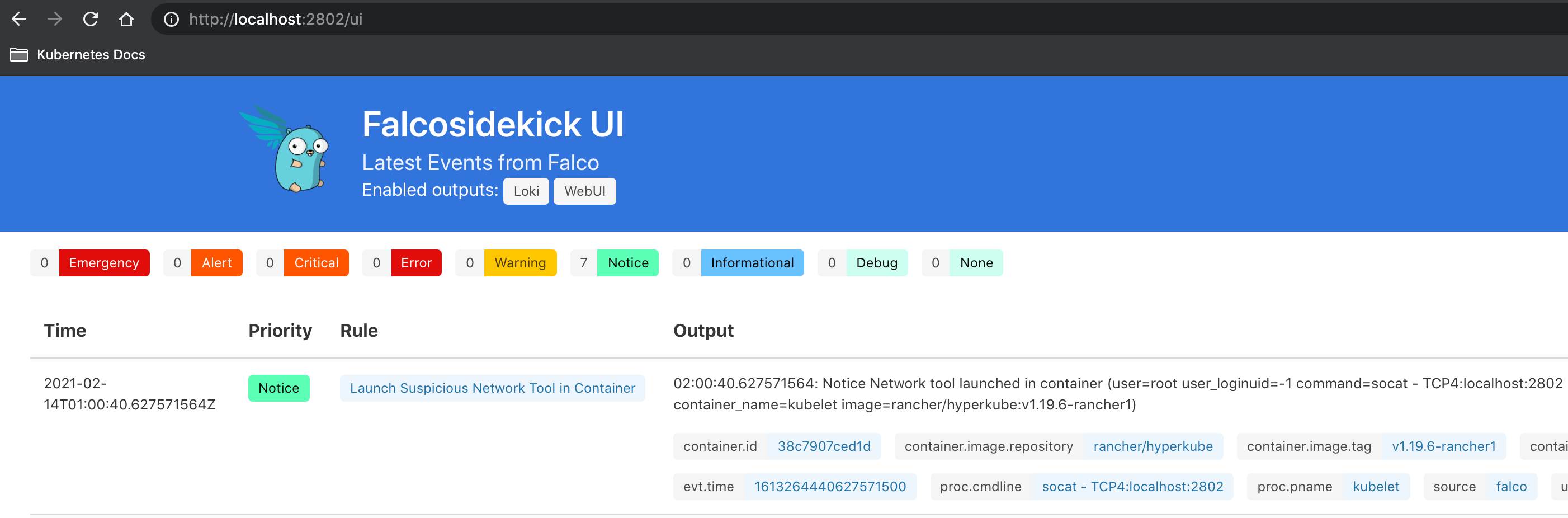Toggle the Informational severity filter
Image resolution: width=1568 pixels, height=518 pixels.
point(753,262)
